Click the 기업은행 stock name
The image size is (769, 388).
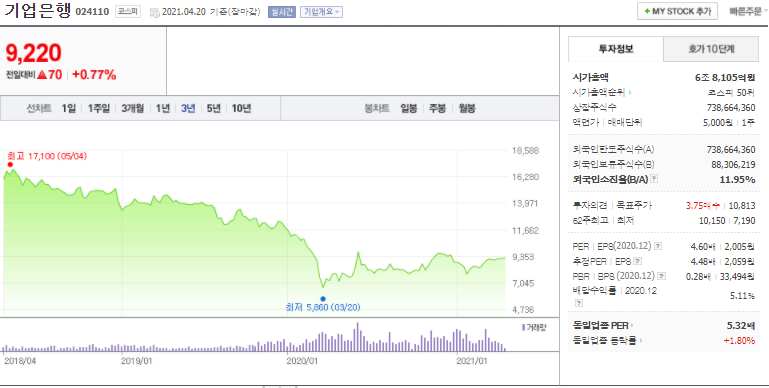[38, 11]
